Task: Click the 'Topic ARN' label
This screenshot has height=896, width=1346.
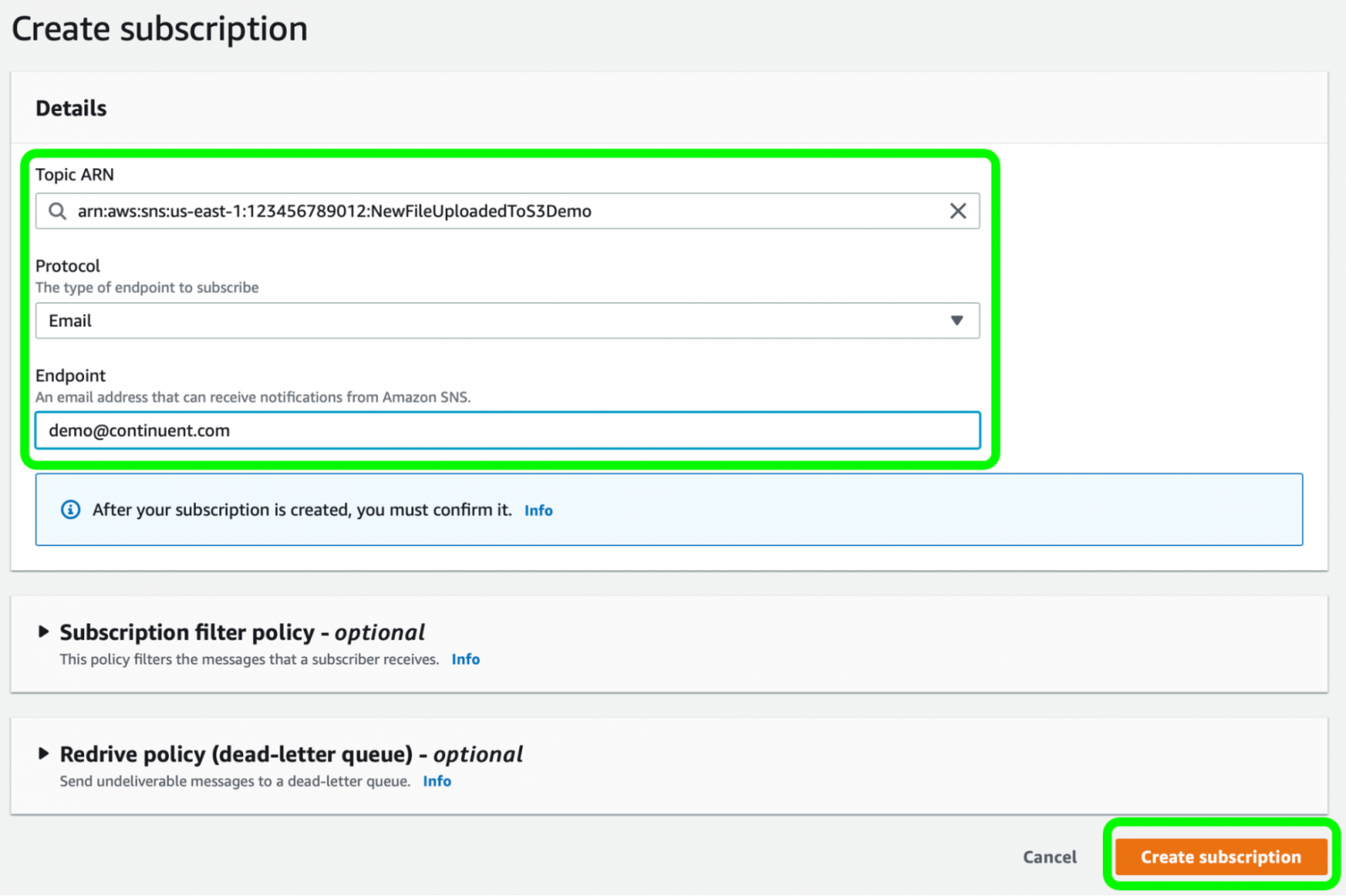Action: (75, 174)
